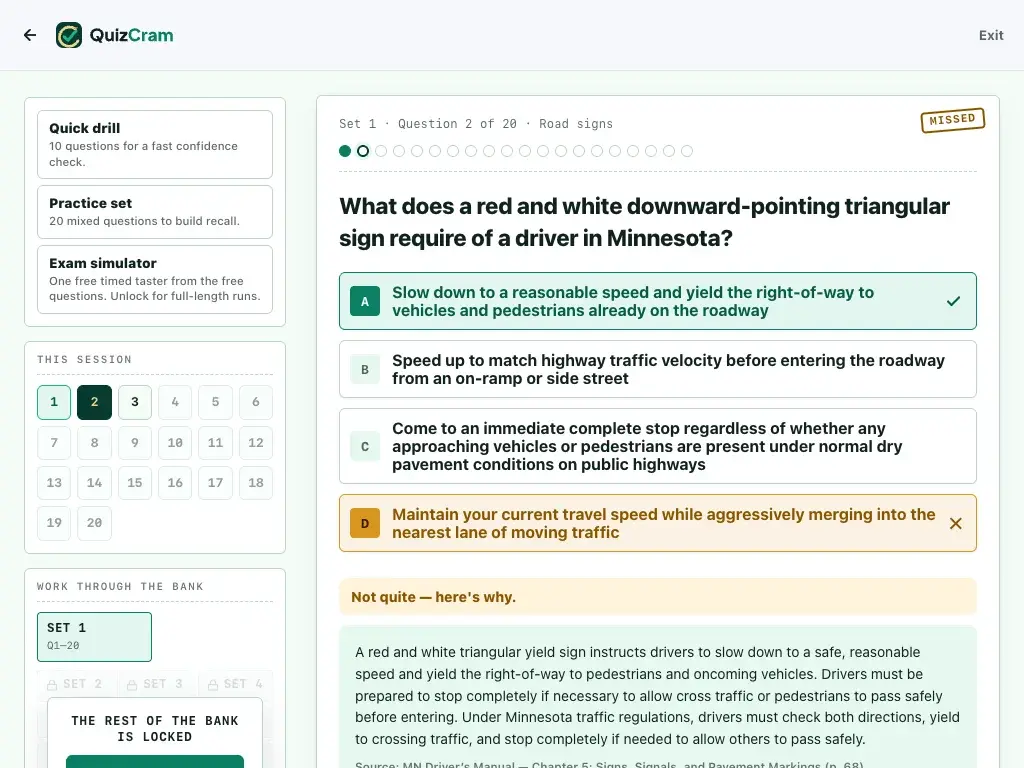Click the 'WORK THROUGH THE BANK' heading
This screenshot has width=1024, height=768.
(120, 586)
